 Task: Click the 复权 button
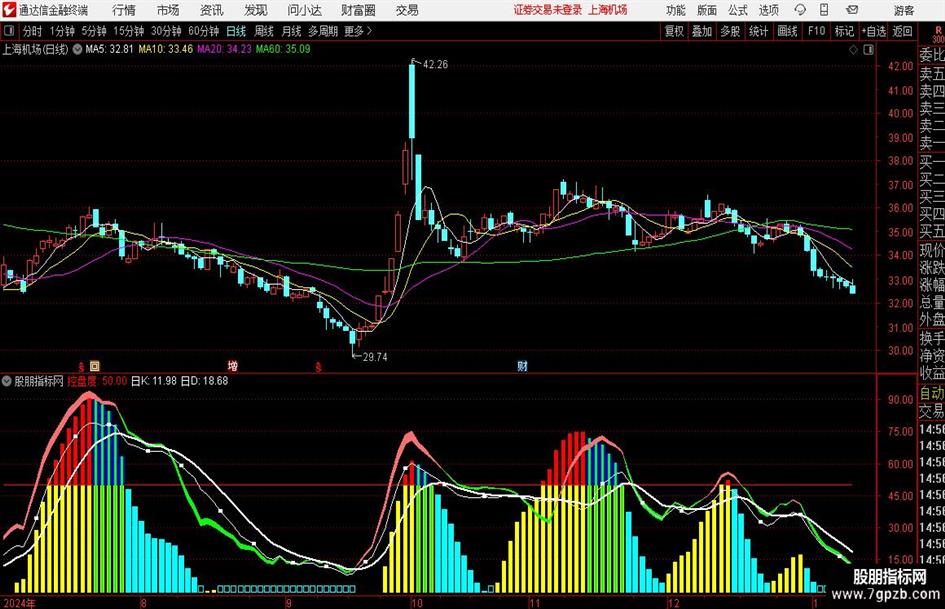(x=674, y=31)
